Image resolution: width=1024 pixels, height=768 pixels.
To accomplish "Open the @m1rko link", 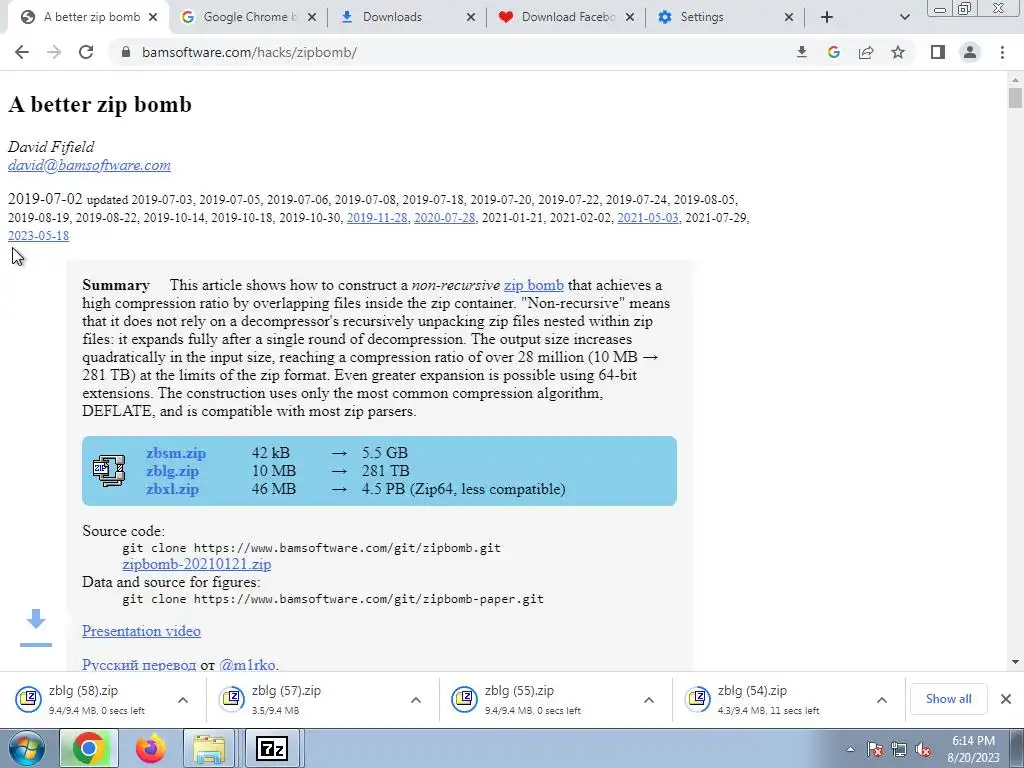I will pyautogui.click(x=248, y=665).
